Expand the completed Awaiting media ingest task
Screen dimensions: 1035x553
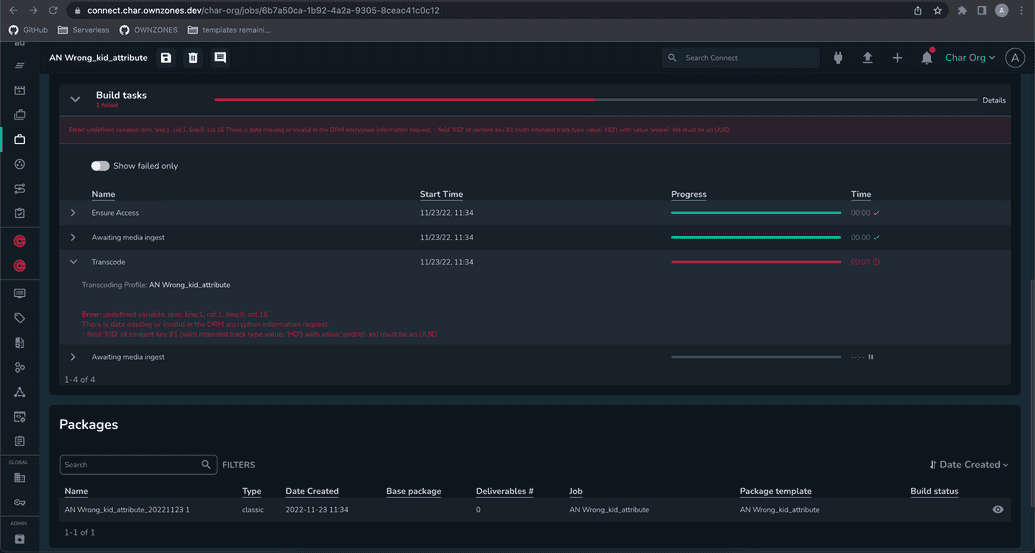coord(73,237)
